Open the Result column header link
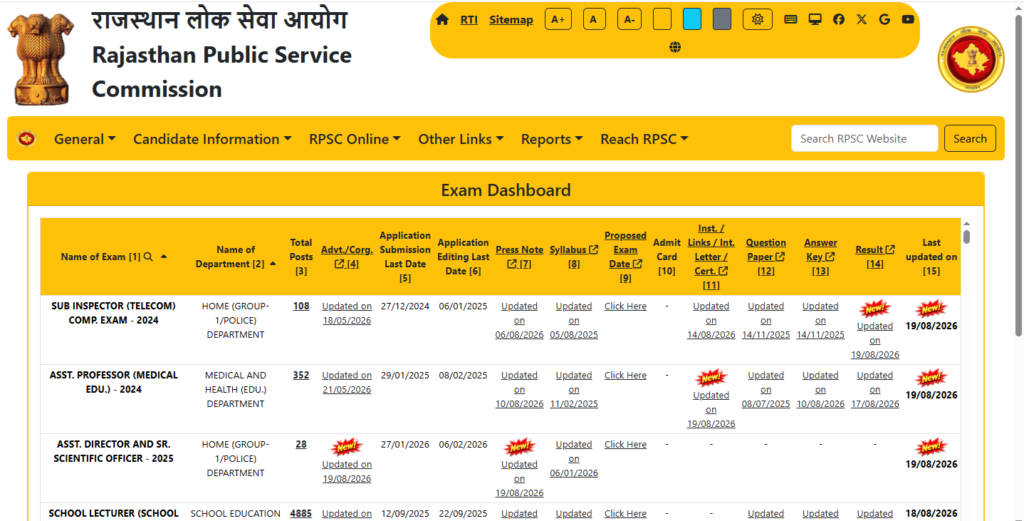The height and width of the screenshot is (521, 1024). (x=875, y=257)
